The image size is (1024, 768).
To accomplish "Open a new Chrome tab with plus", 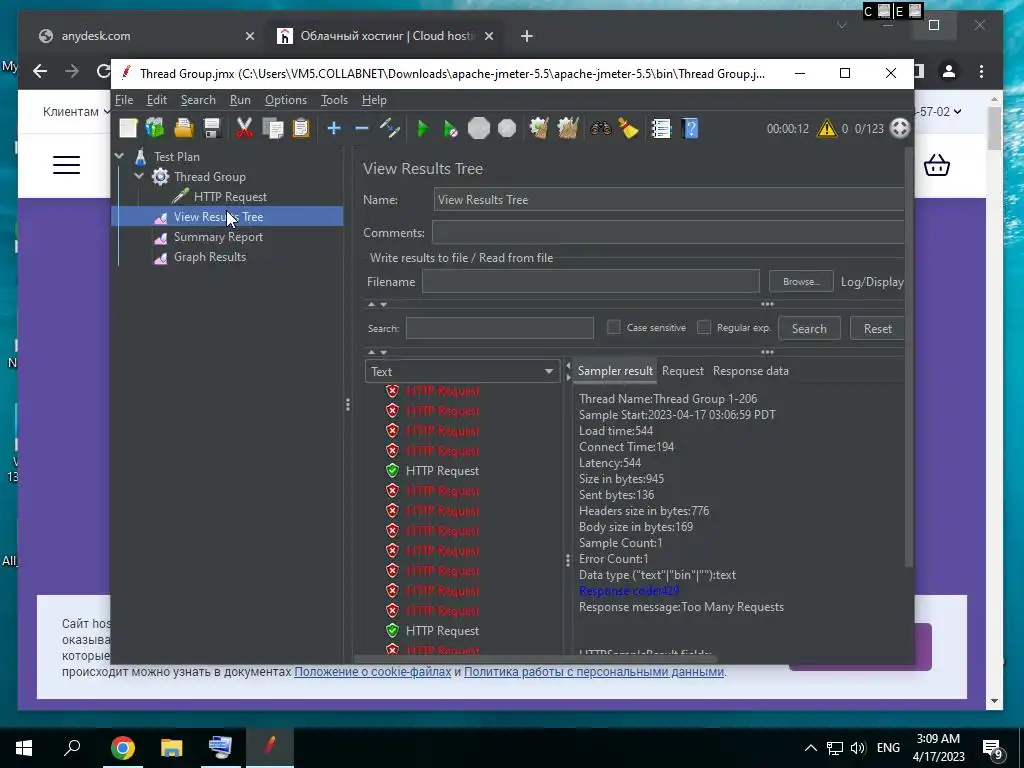I will click(527, 36).
